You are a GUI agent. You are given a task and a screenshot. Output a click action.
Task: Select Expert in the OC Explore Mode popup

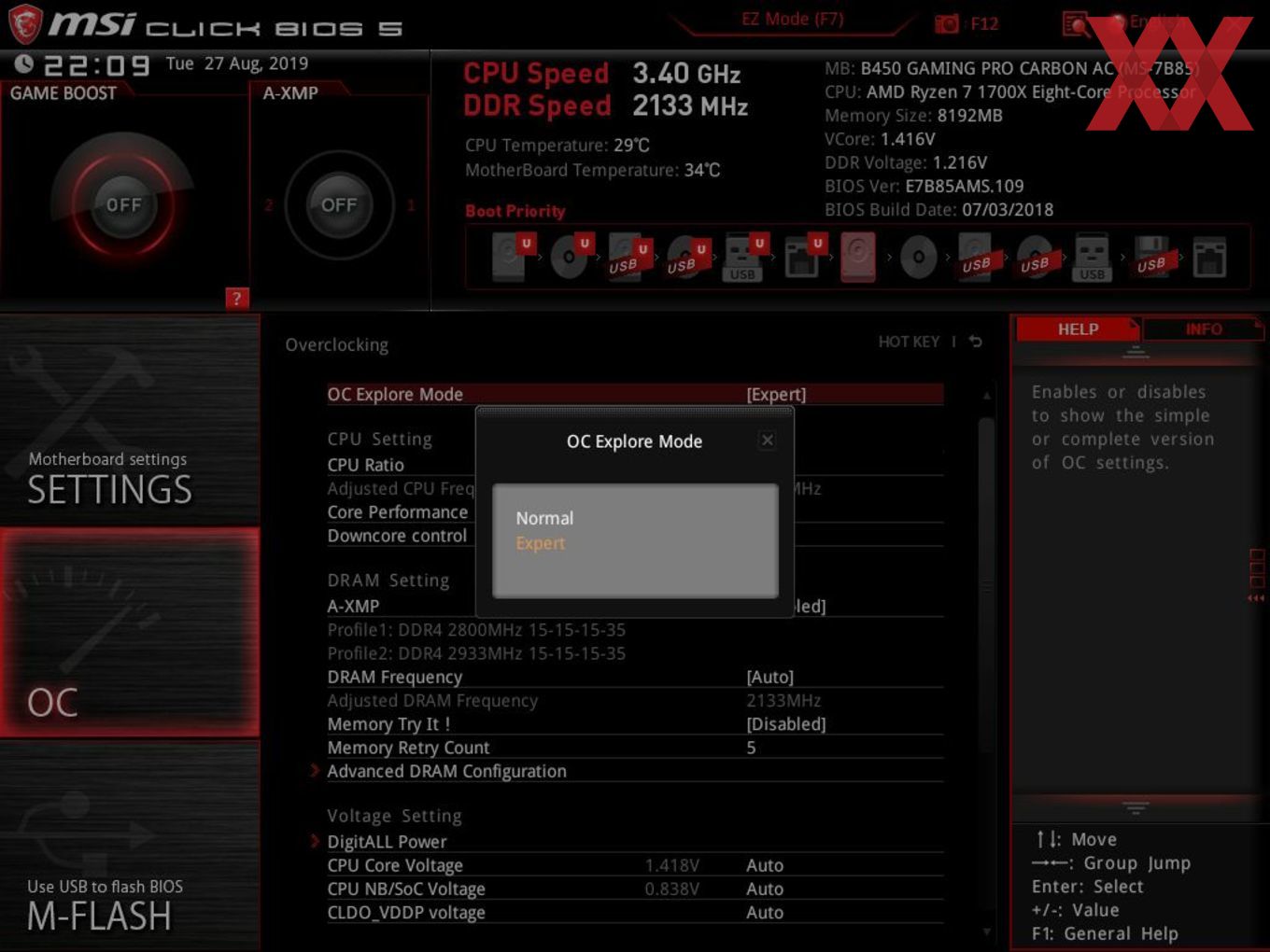click(541, 543)
